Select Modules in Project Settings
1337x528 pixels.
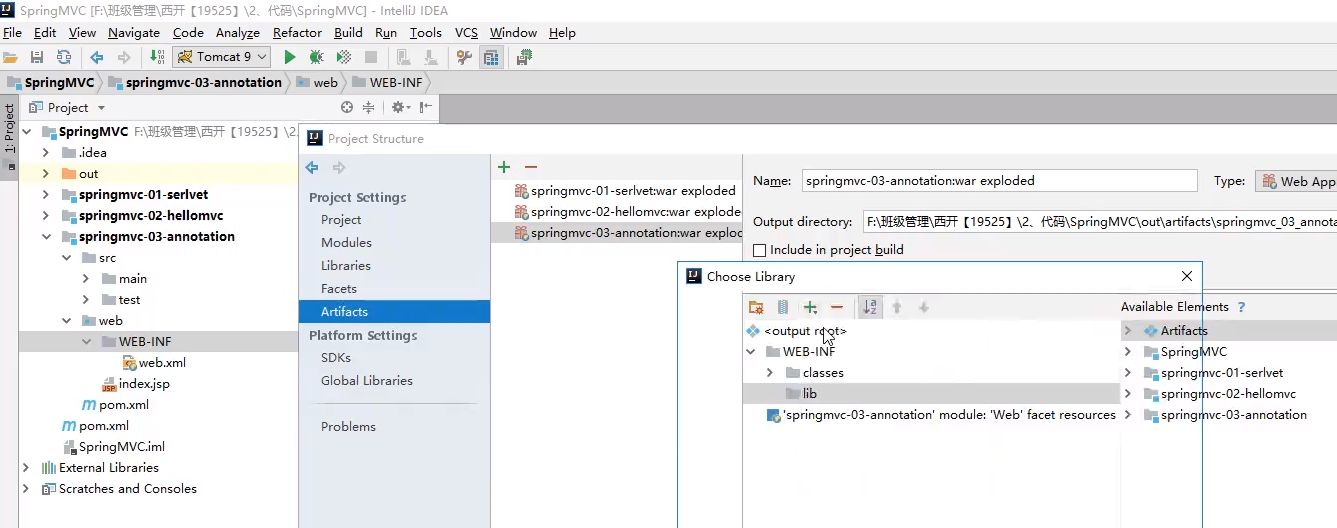point(346,243)
